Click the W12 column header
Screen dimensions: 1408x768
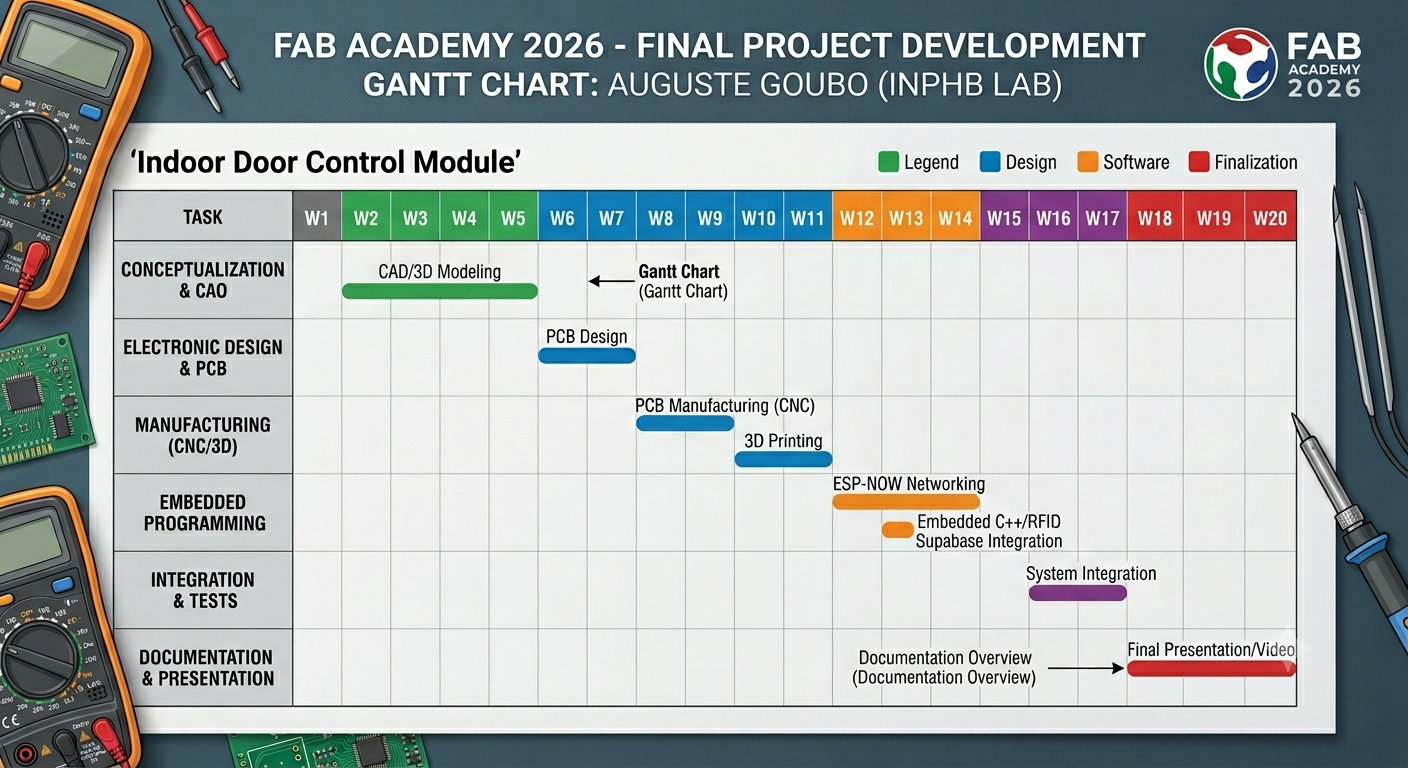click(856, 217)
